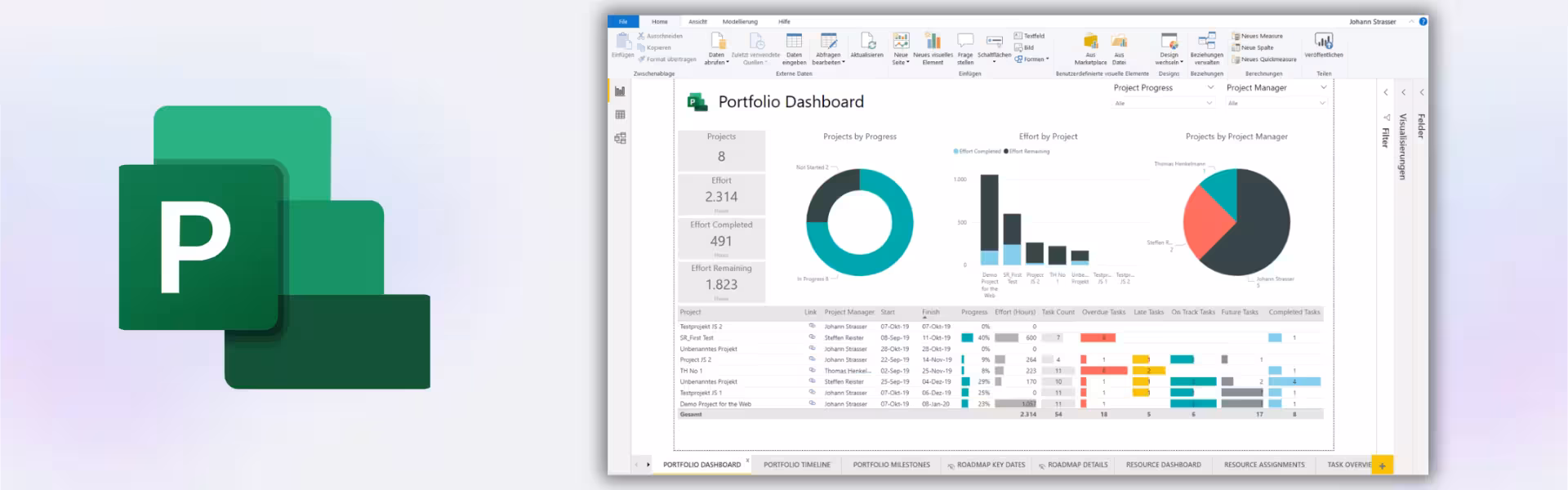The image size is (1568, 490).
Task: Expand the Felder pane
Action: pyautogui.click(x=1421, y=92)
